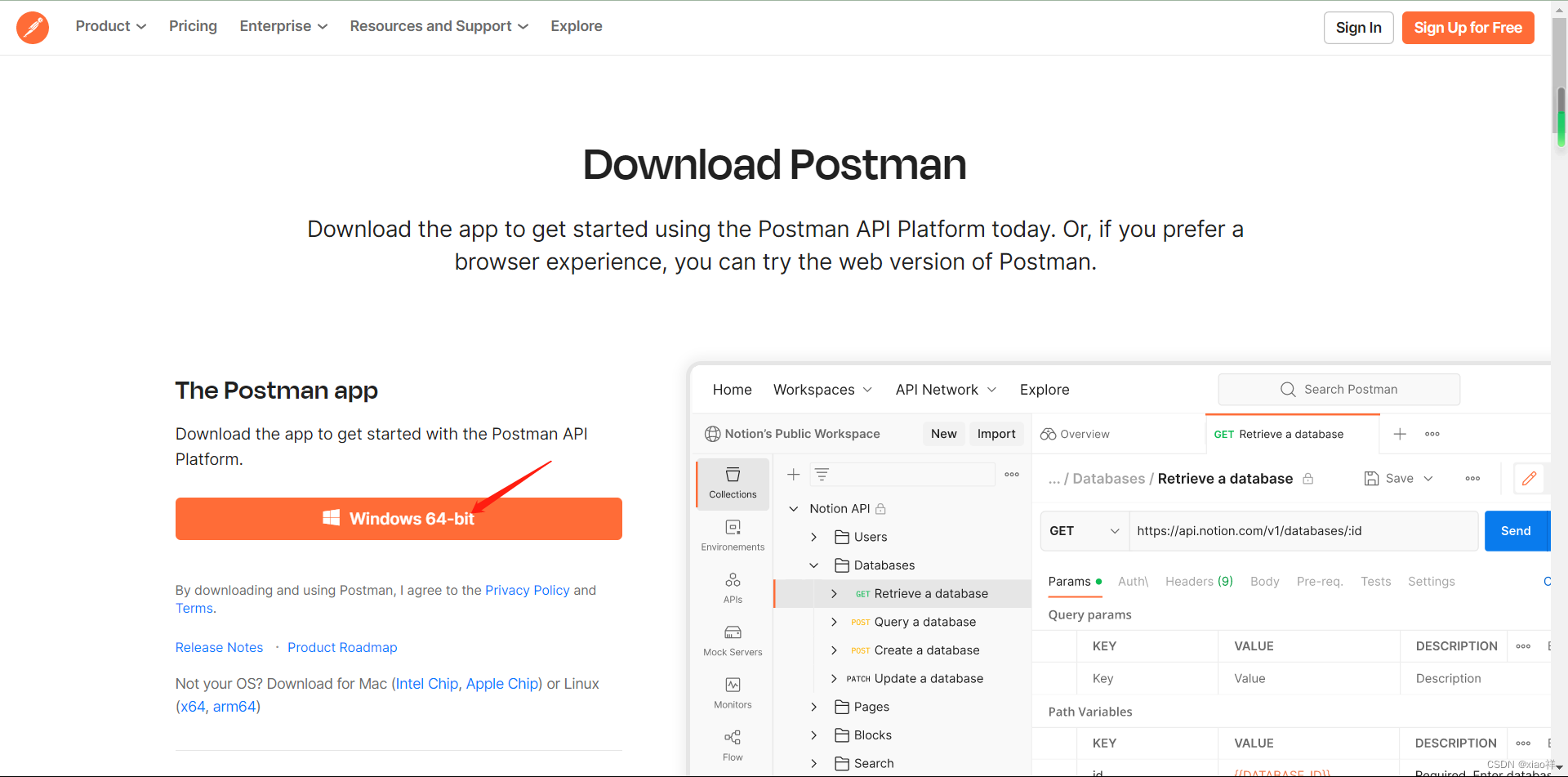The width and height of the screenshot is (1568, 777).
Task: Collapse the Notion API collection
Action: tap(793, 509)
